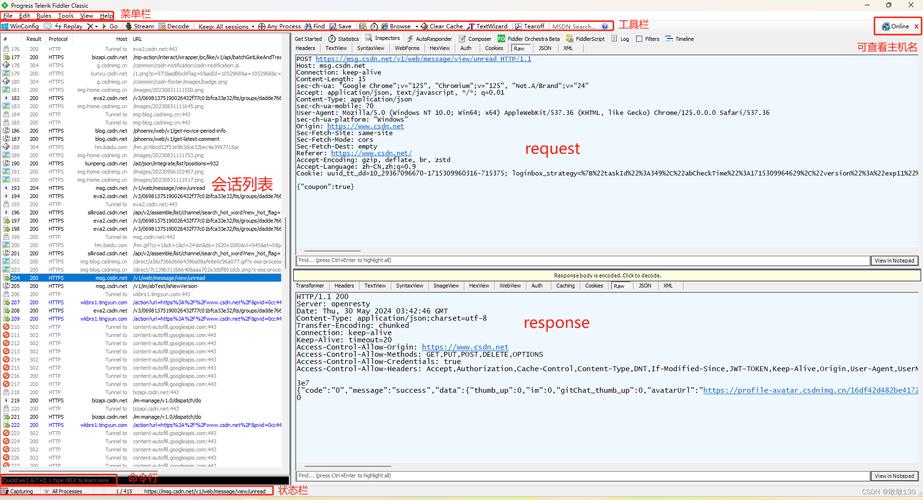Image resolution: width=923 pixels, height=500 pixels.
Task: Click the help icon beside MSDN Search
Action: click(x=605, y=27)
